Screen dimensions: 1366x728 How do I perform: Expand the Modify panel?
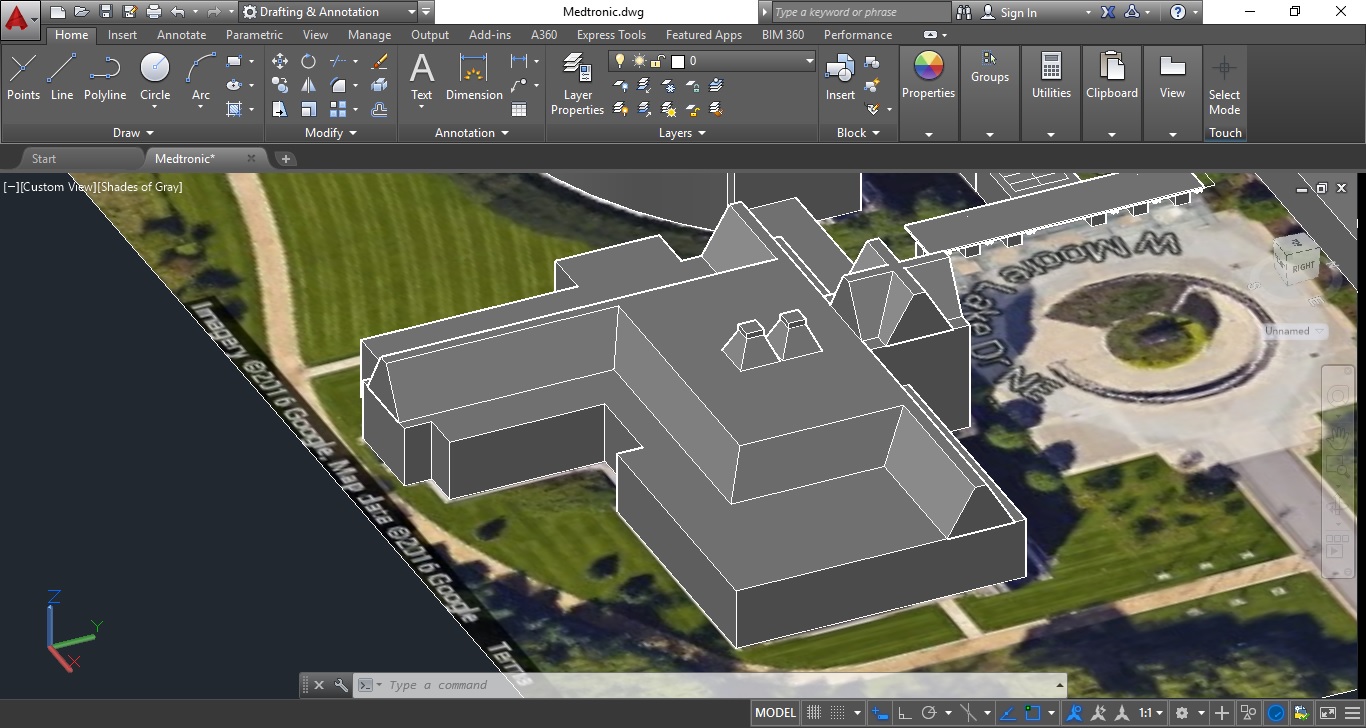(x=330, y=132)
